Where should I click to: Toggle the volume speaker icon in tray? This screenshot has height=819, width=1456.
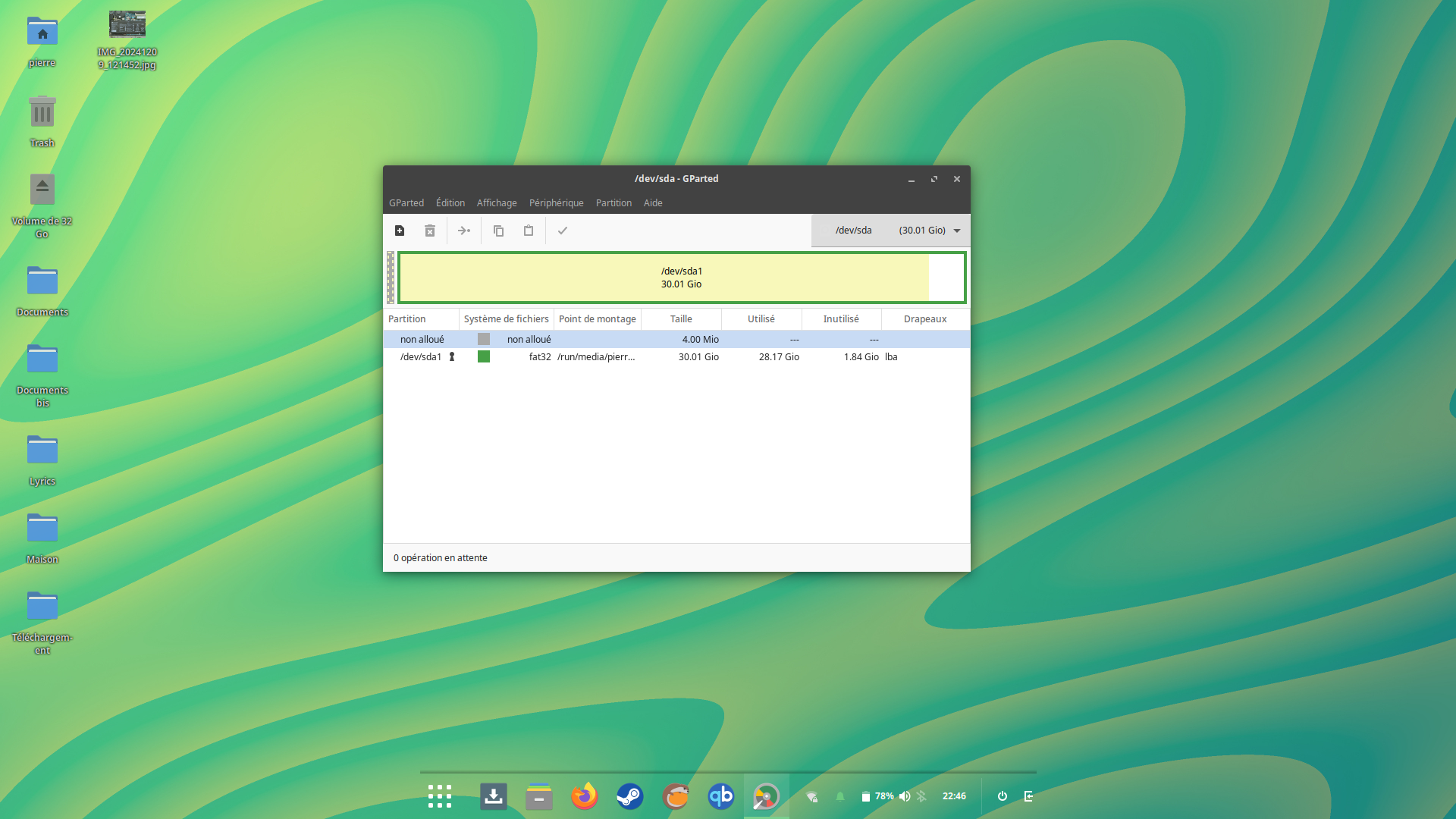pyautogui.click(x=904, y=796)
